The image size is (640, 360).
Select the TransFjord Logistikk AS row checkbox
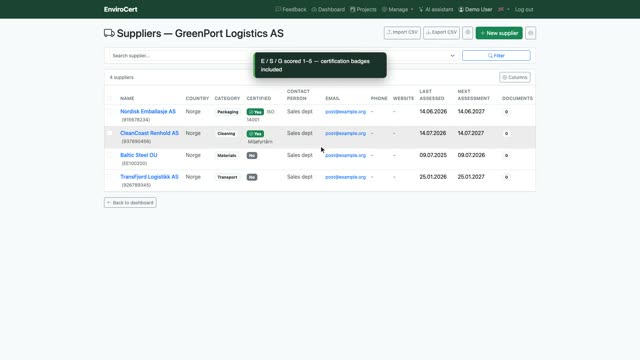(x=109, y=177)
